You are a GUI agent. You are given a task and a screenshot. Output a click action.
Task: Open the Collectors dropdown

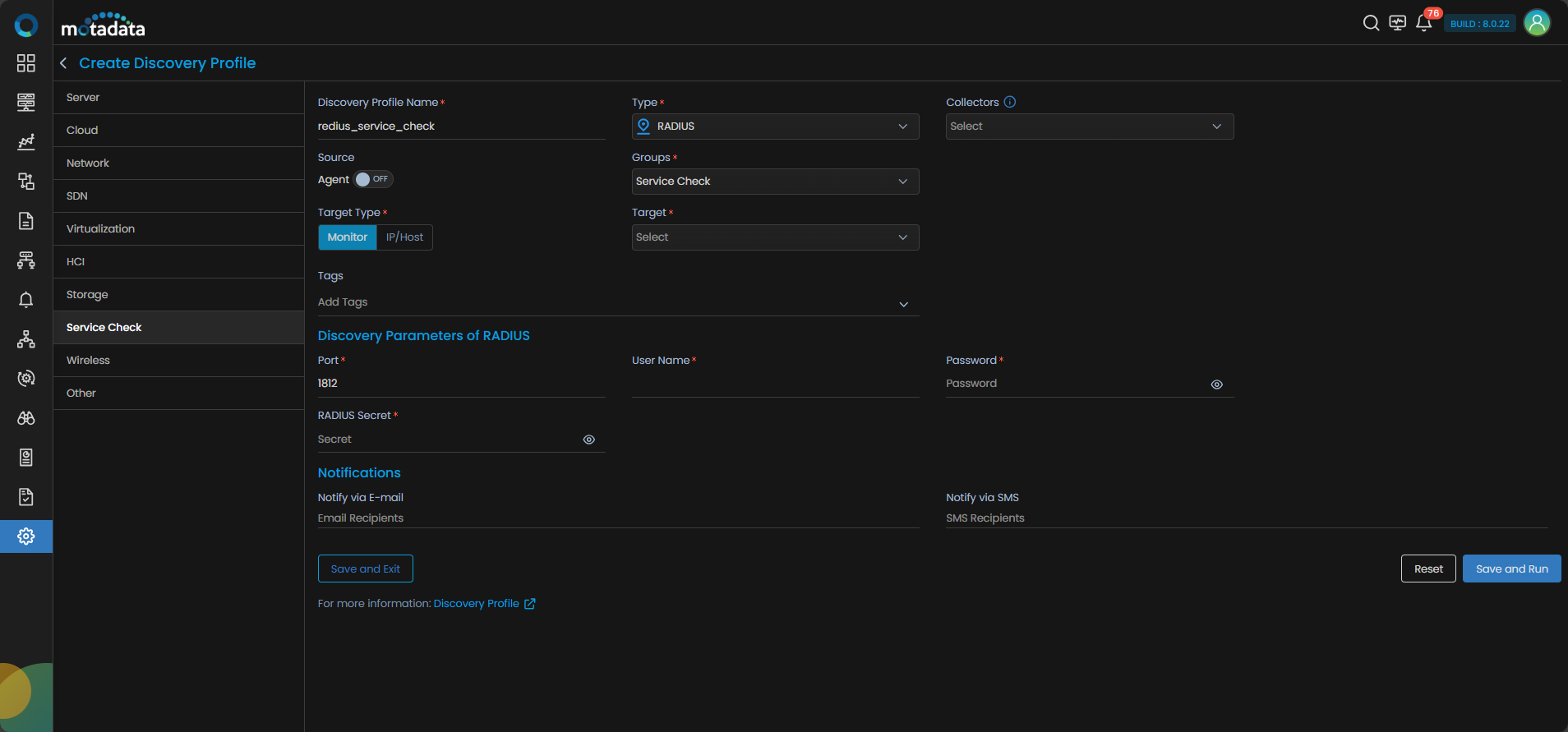1090,127
